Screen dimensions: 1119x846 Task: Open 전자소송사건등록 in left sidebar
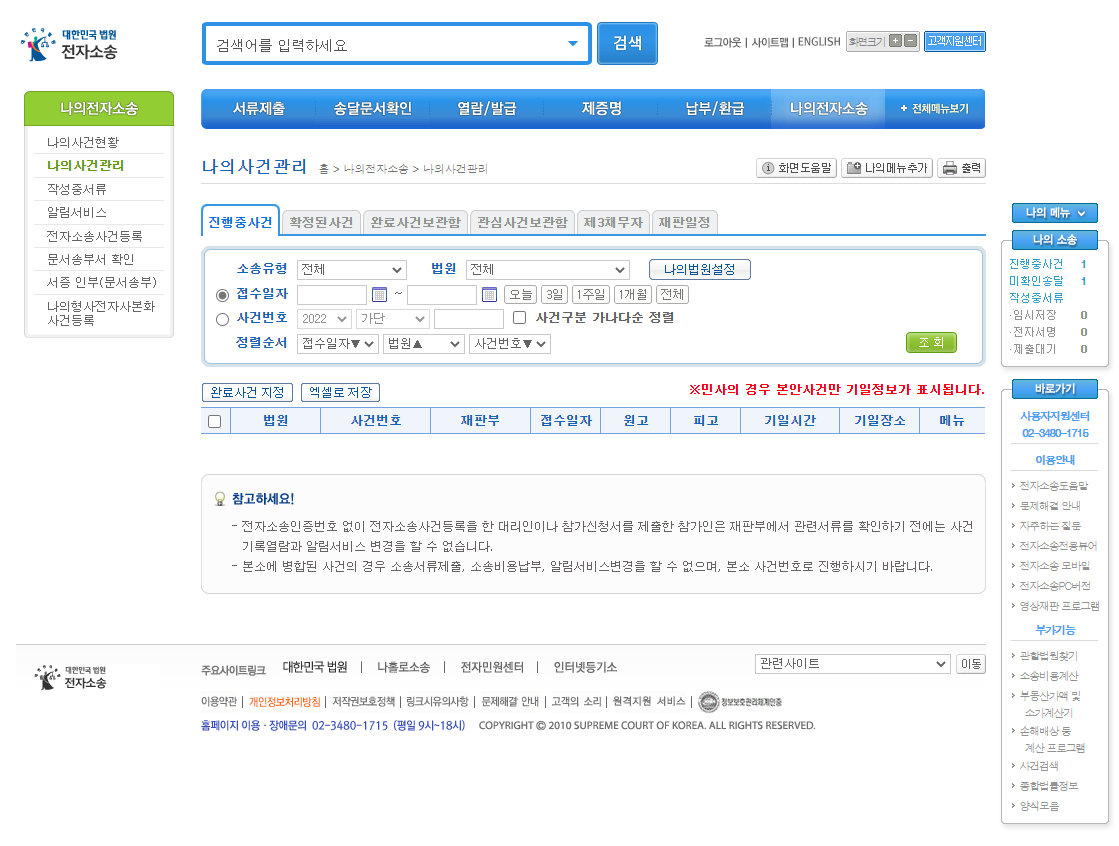coord(94,236)
